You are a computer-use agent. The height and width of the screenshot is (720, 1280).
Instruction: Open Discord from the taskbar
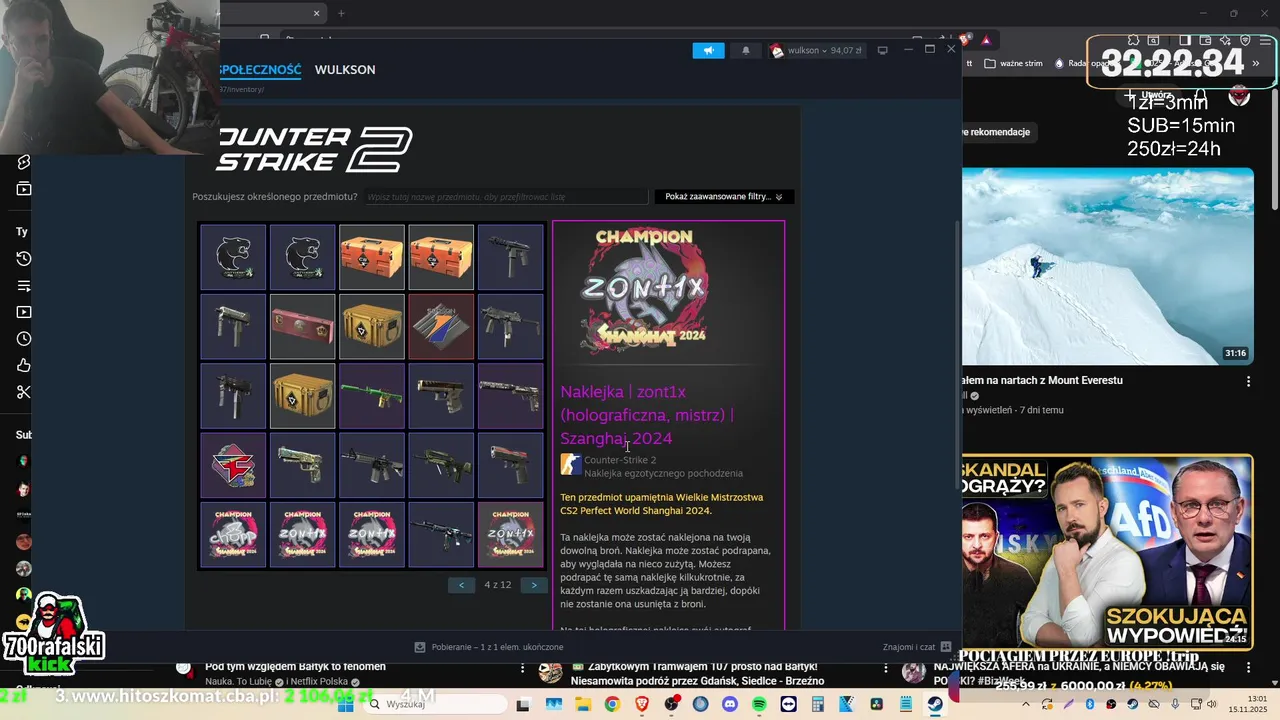point(730,705)
